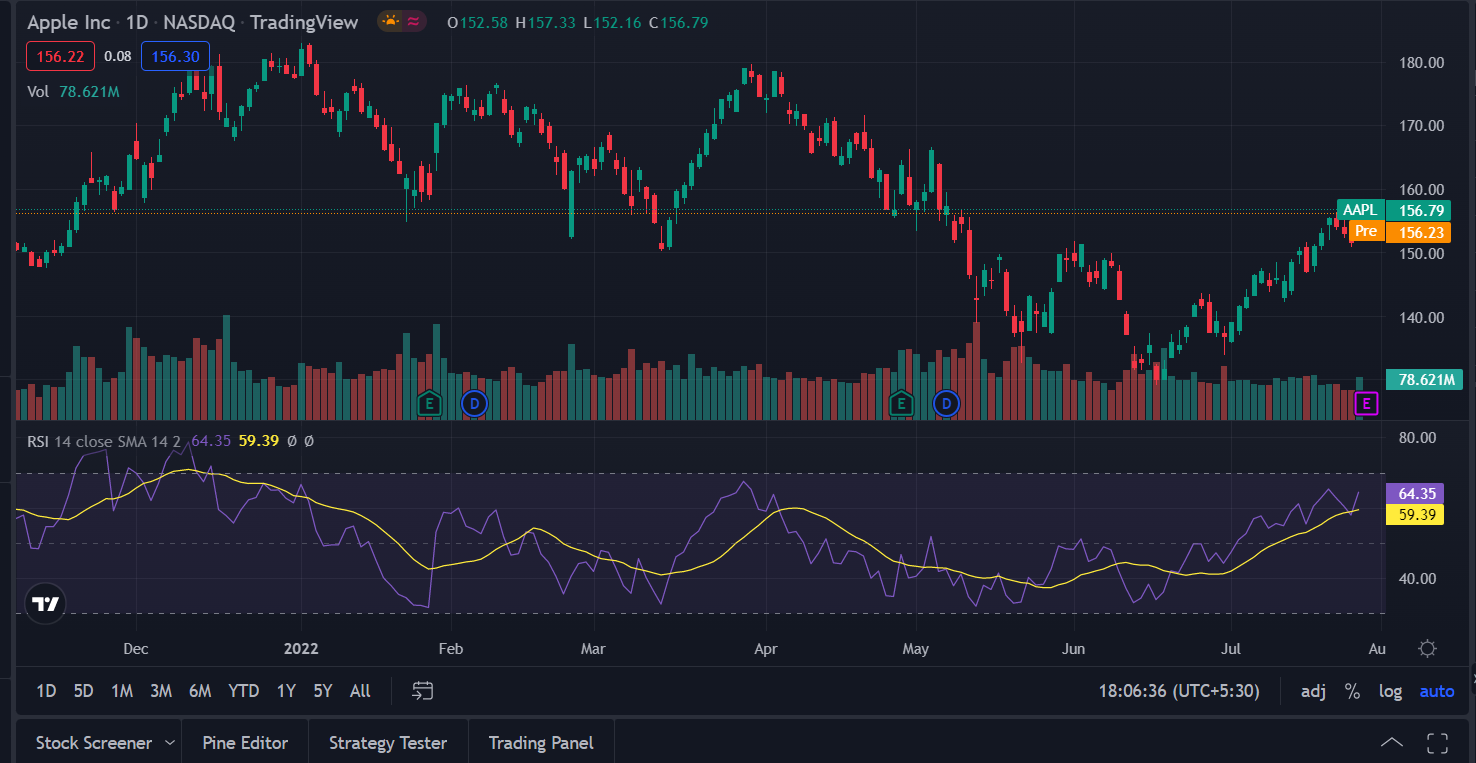Set time range to 5Y
The width and height of the screenshot is (1476, 763).
tap(322, 691)
